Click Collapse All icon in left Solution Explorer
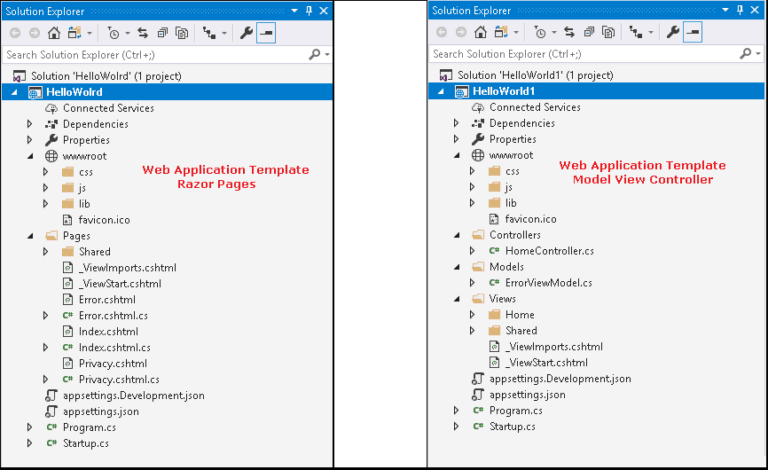This screenshot has width=768, height=470. (162, 33)
